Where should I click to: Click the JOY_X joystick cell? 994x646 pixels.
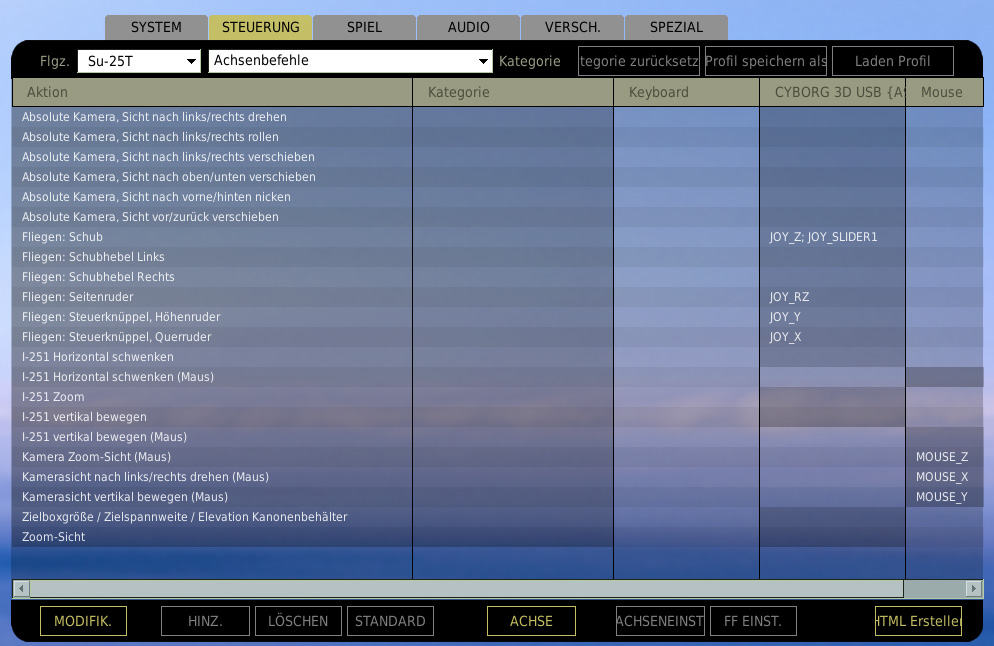(832, 337)
